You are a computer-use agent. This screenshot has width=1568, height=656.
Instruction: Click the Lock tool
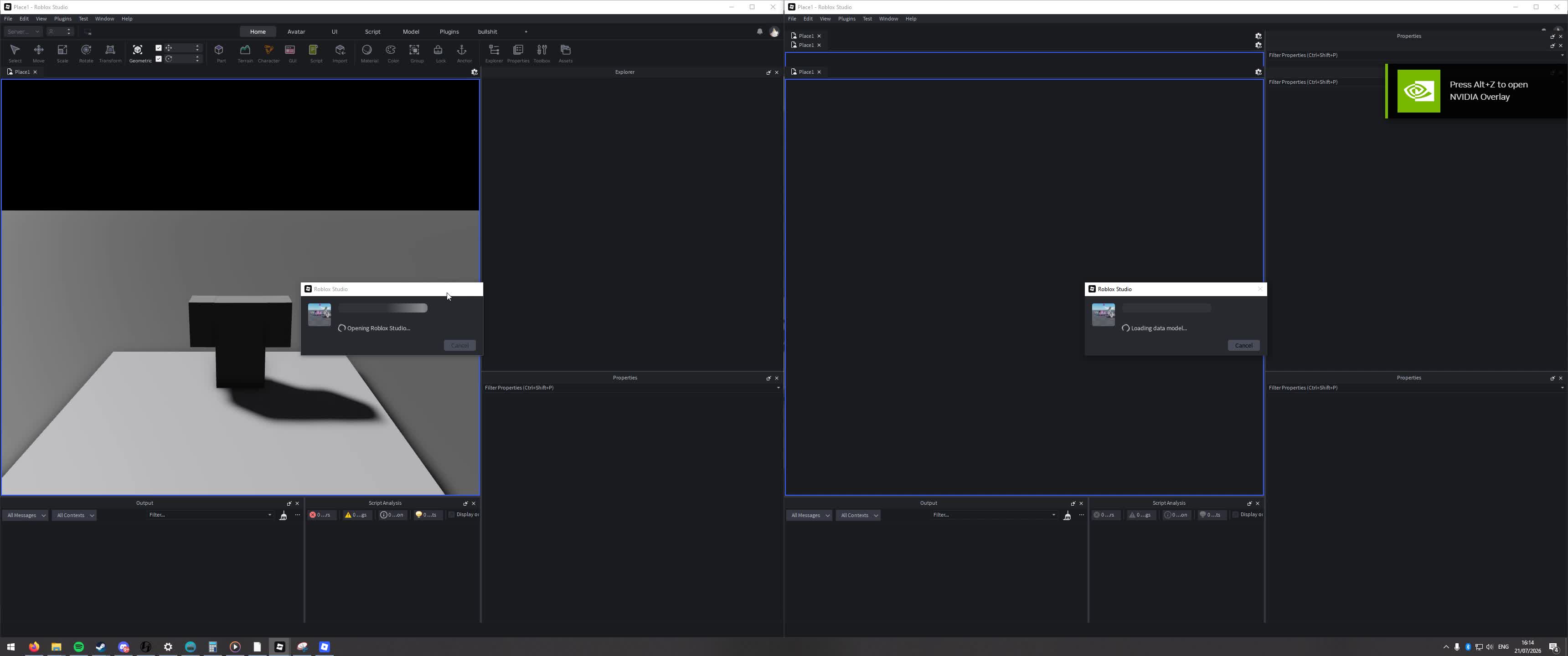[x=440, y=53]
